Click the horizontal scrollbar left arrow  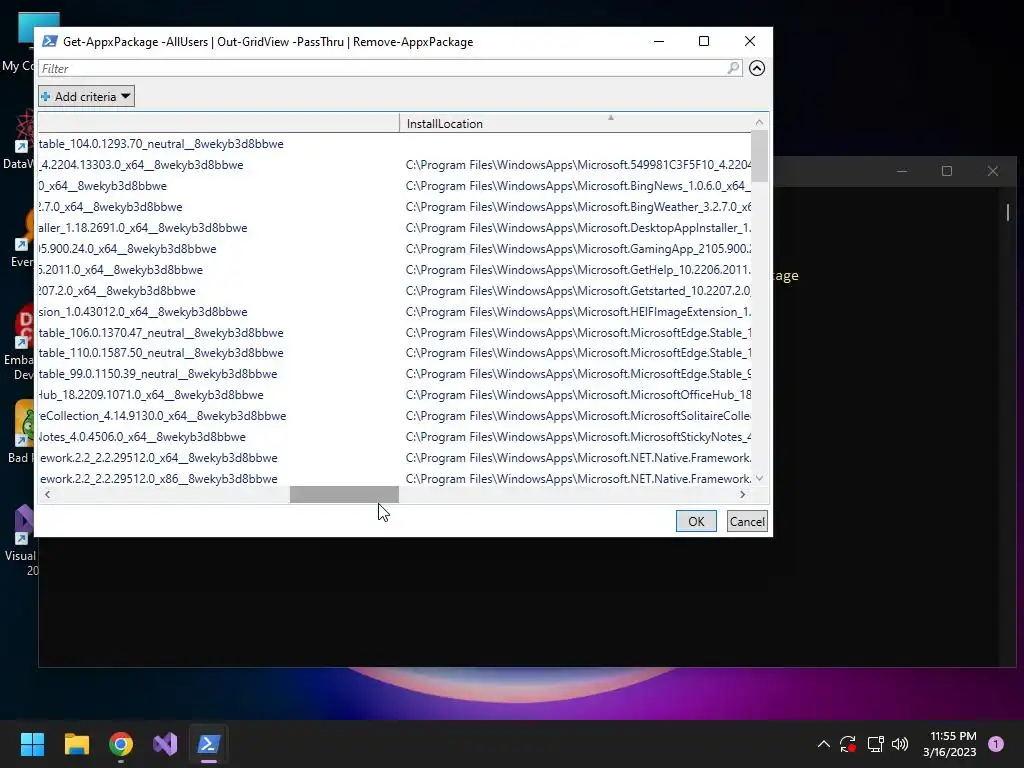47,494
